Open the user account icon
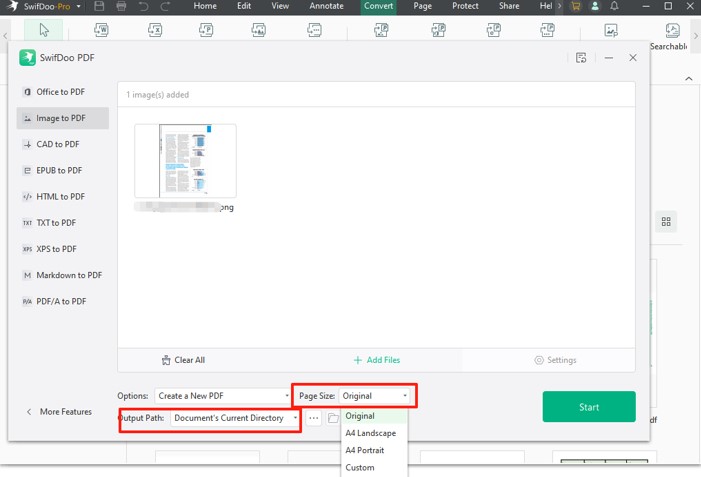 pos(595,6)
